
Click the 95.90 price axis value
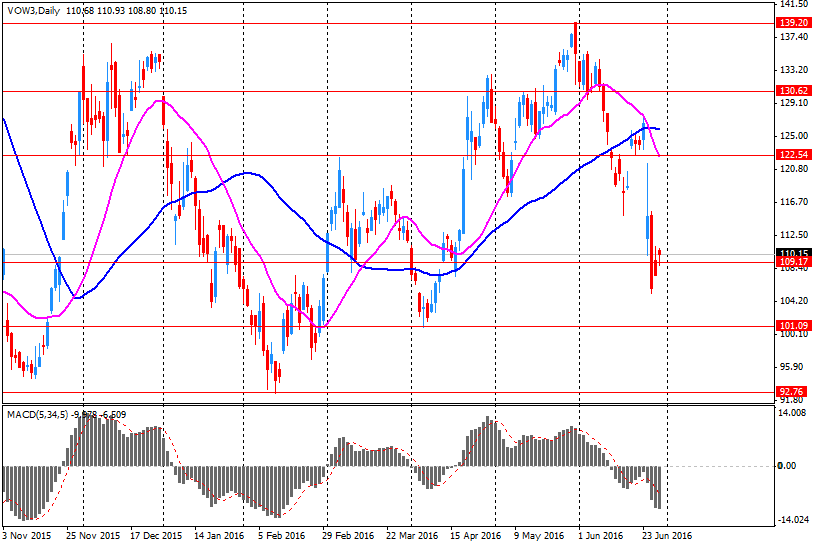point(792,367)
